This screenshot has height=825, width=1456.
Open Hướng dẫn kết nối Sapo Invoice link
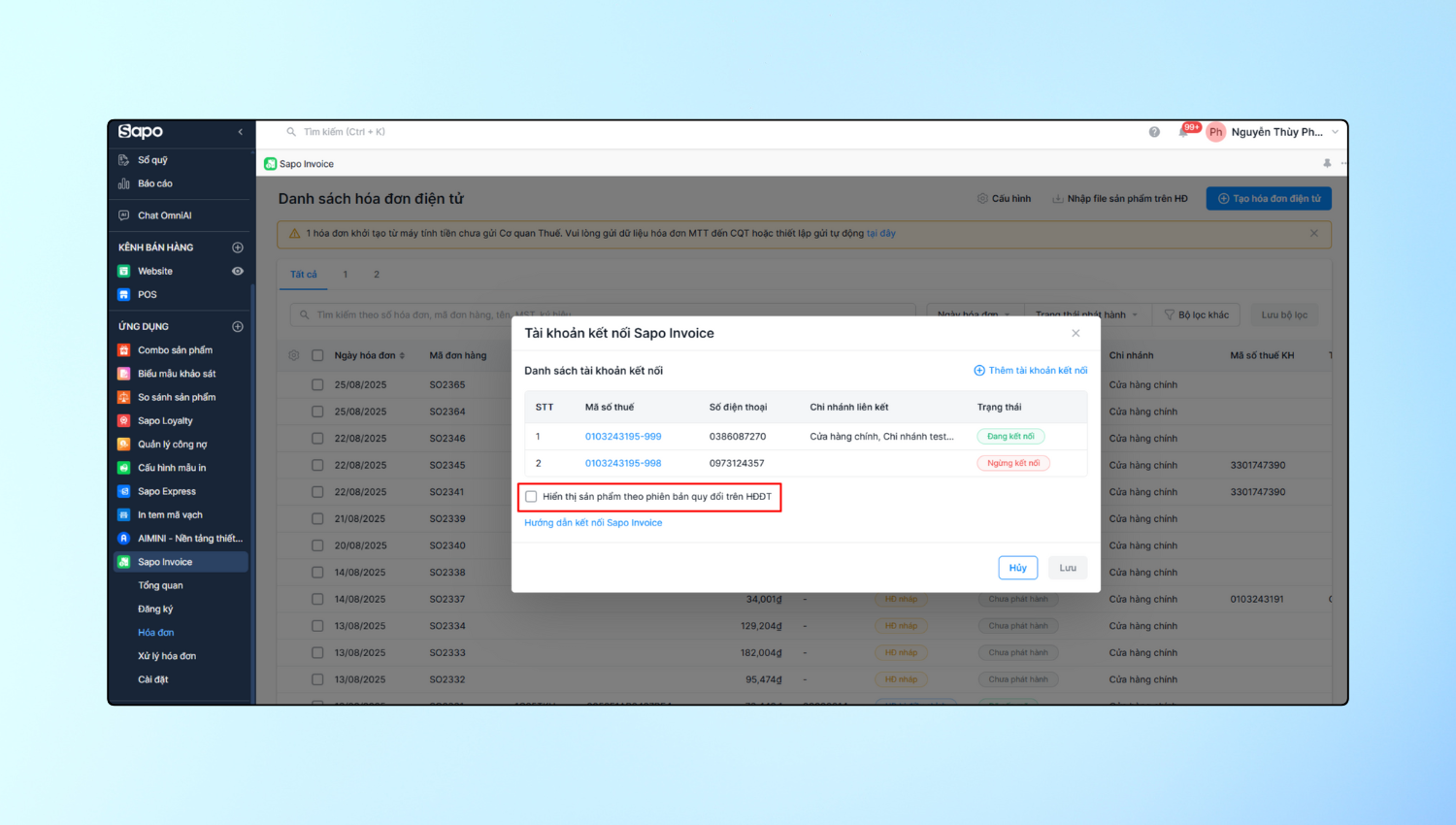(593, 523)
